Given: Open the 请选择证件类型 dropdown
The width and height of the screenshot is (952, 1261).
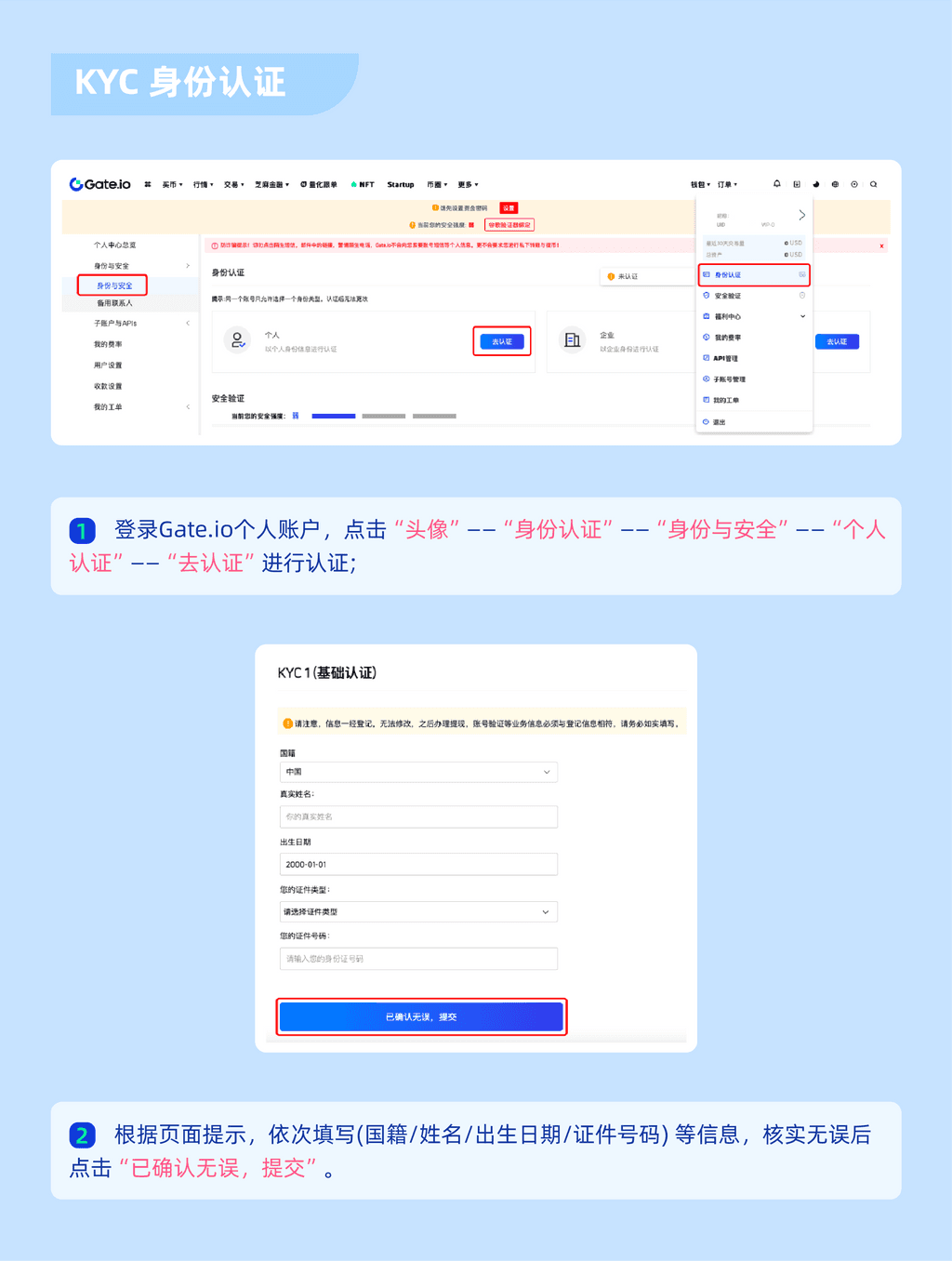Looking at the screenshot, I should point(418,912).
